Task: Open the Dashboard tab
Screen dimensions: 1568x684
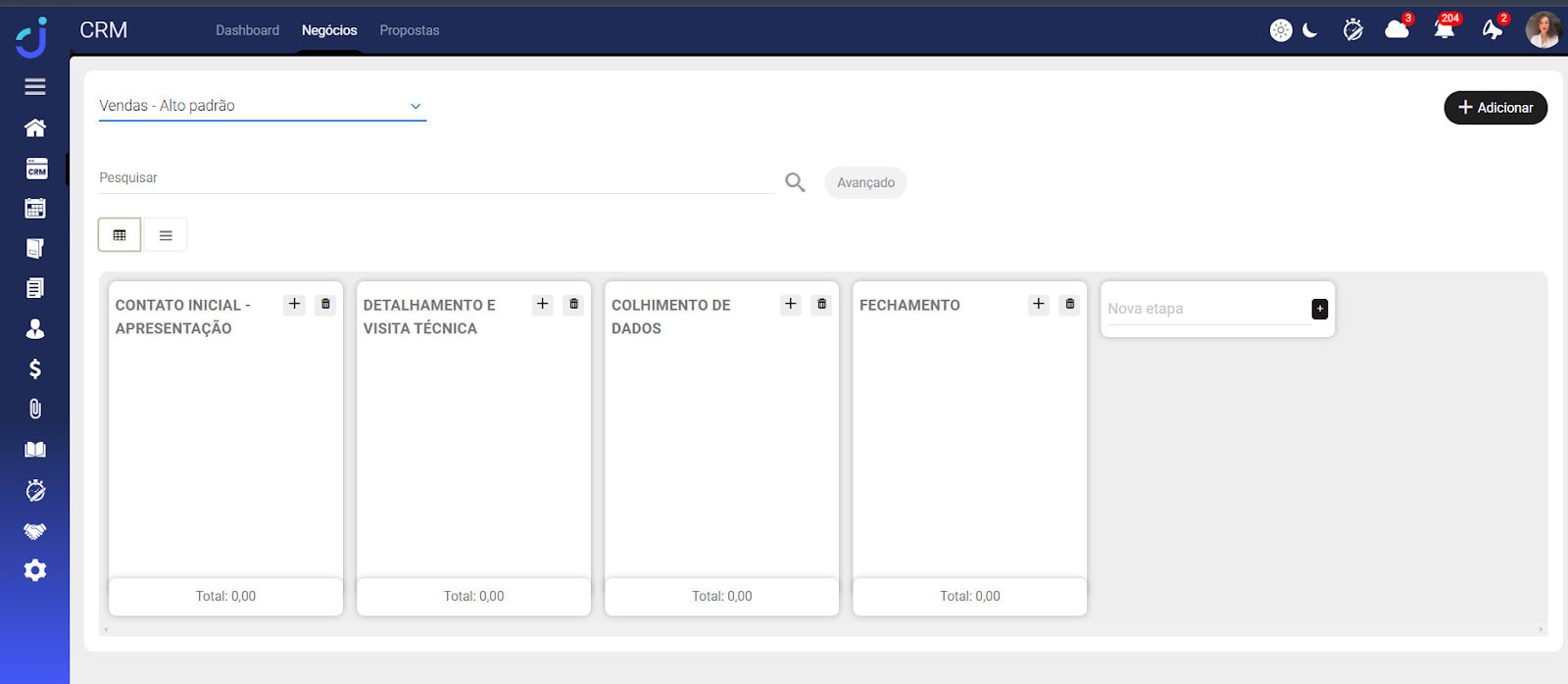Action: click(x=247, y=30)
